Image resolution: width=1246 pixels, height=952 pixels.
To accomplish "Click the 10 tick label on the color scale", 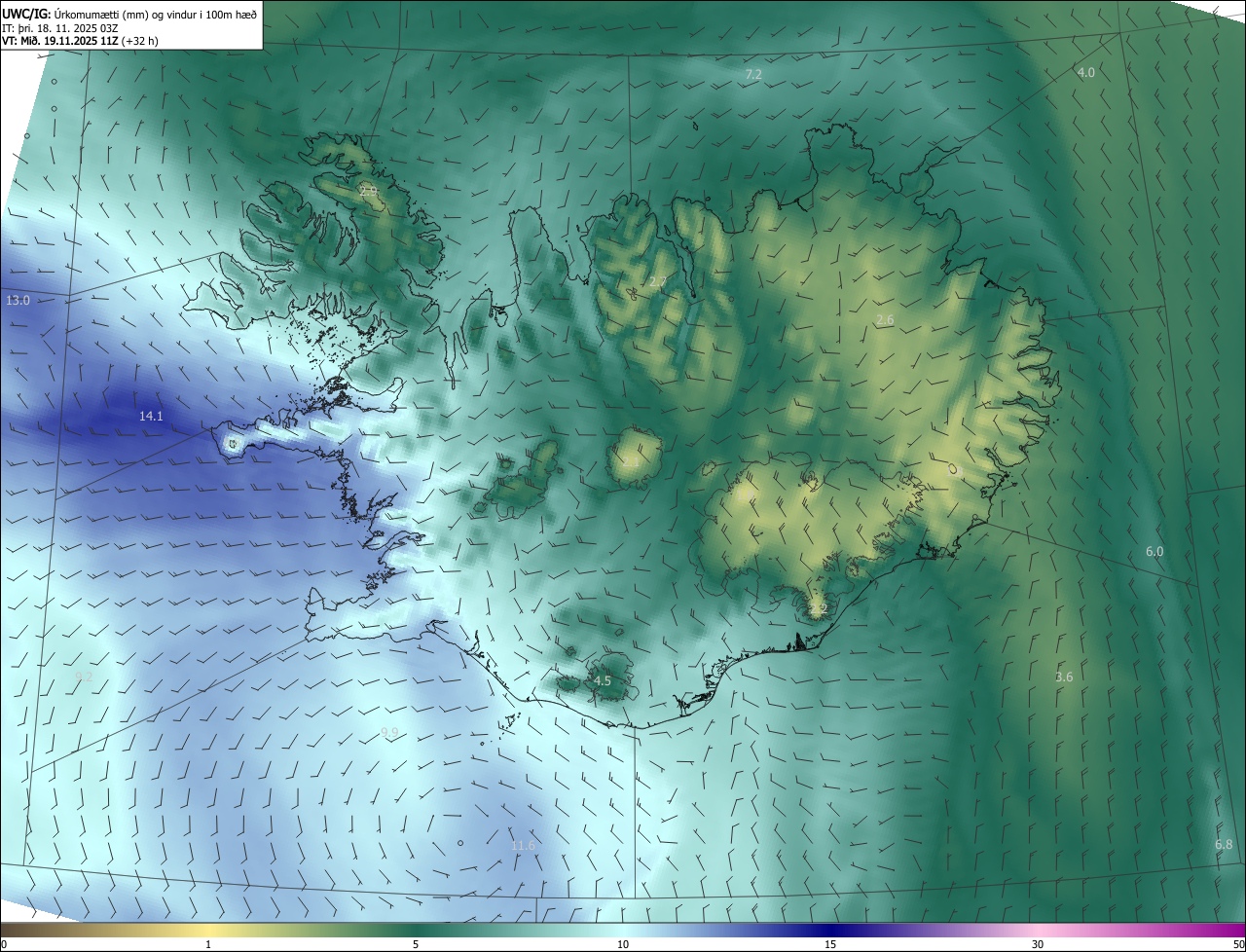I will point(623,944).
